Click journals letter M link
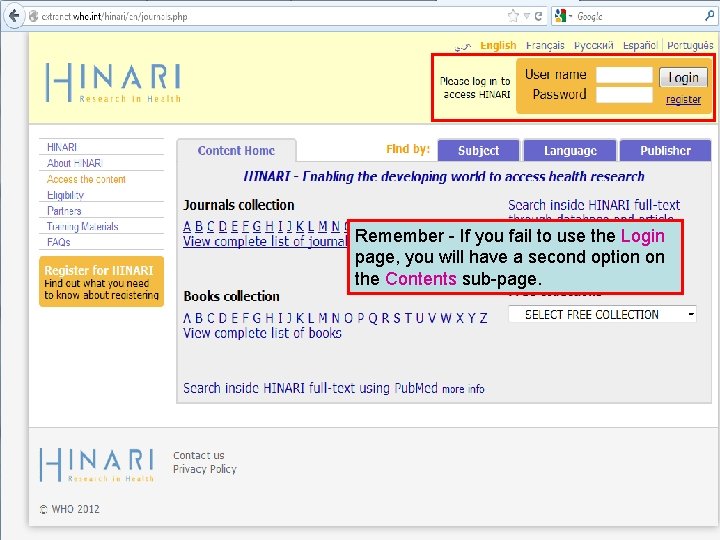 pos(323,226)
